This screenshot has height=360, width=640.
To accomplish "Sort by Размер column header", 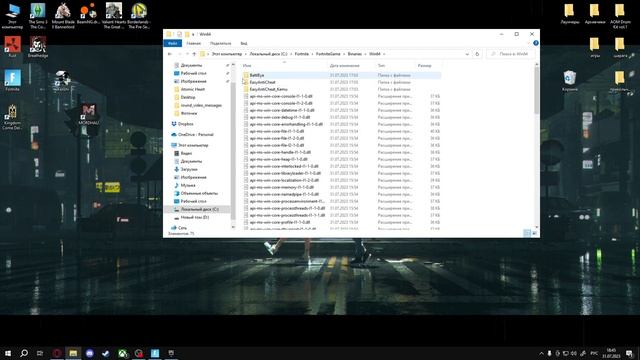I will (x=424, y=66).
